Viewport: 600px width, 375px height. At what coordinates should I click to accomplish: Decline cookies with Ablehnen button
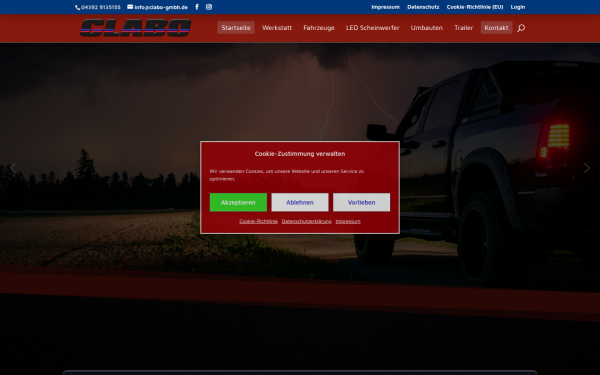pos(300,202)
